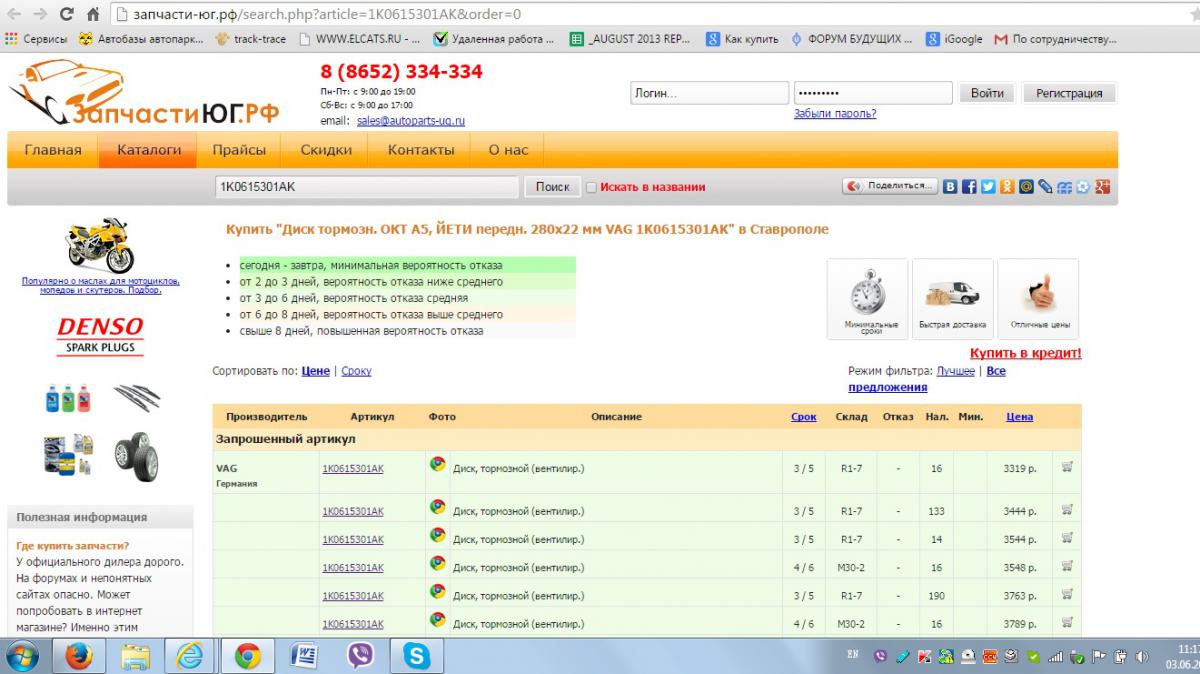The width and height of the screenshot is (1200, 674).
Task: Open the О нас menu tab
Action: pyautogui.click(x=508, y=150)
